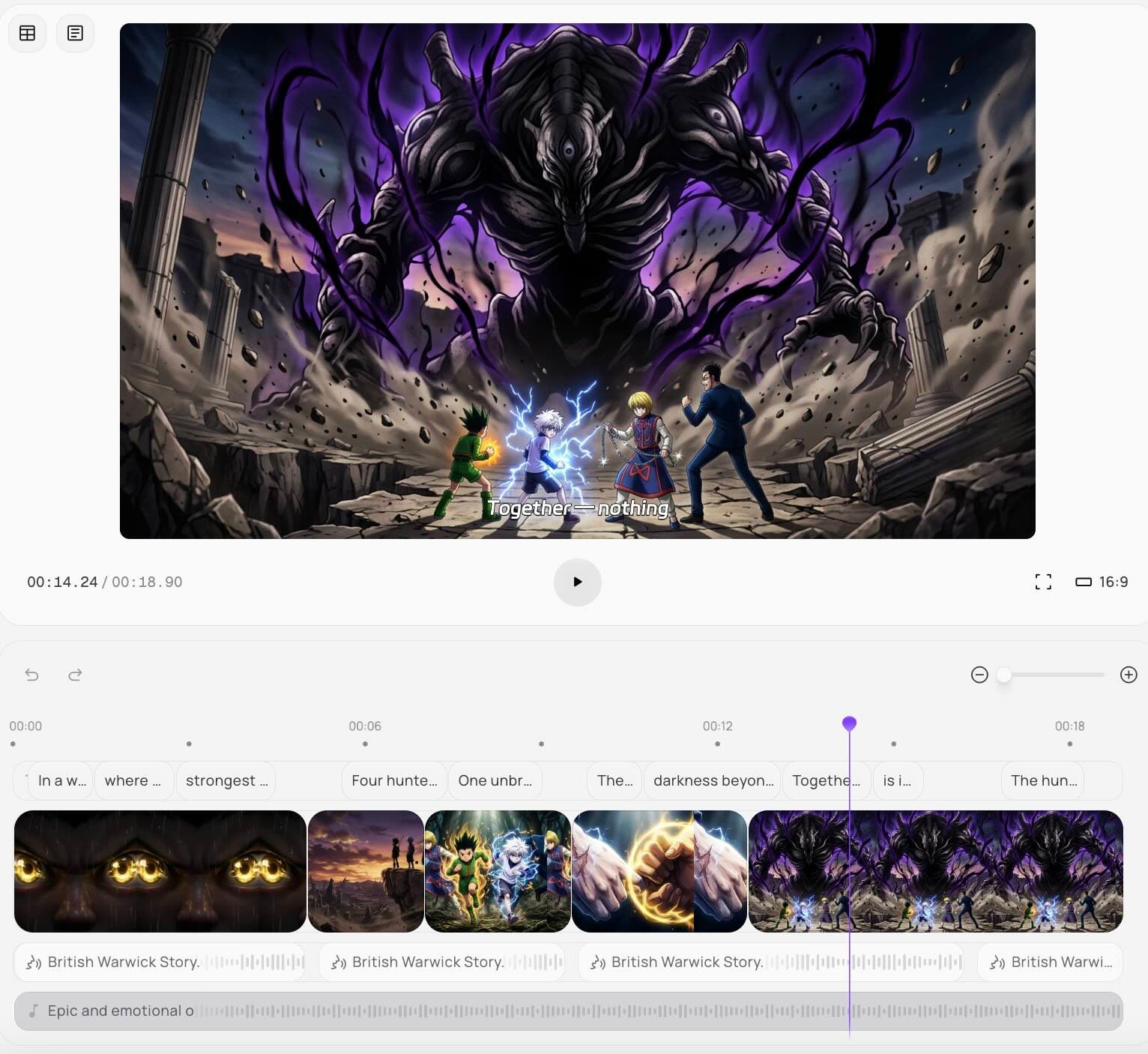Select the "Four hunte..." caption clip
The image size is (1148, 1054).
[394, 780]
